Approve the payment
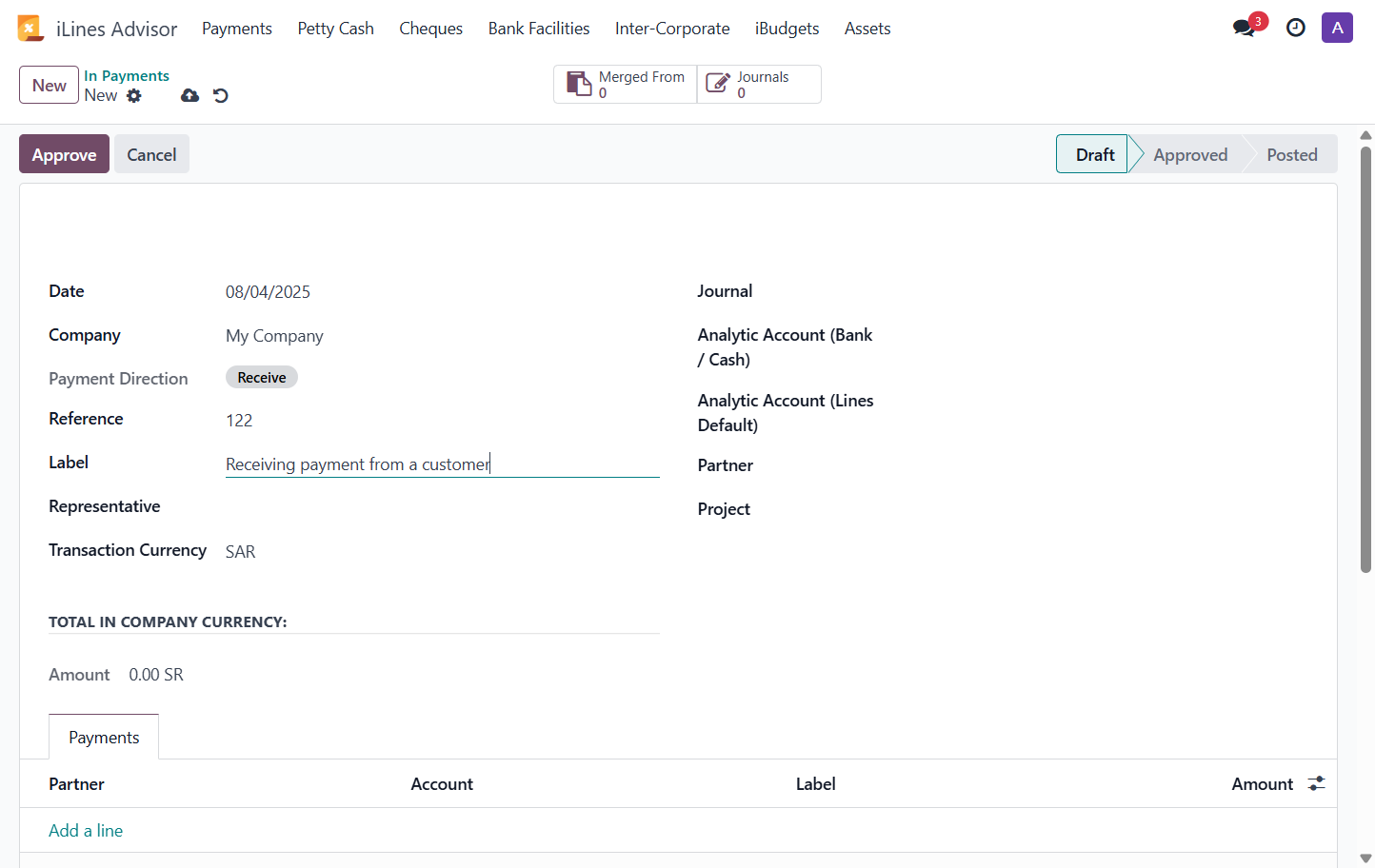 tap(64, 154)
